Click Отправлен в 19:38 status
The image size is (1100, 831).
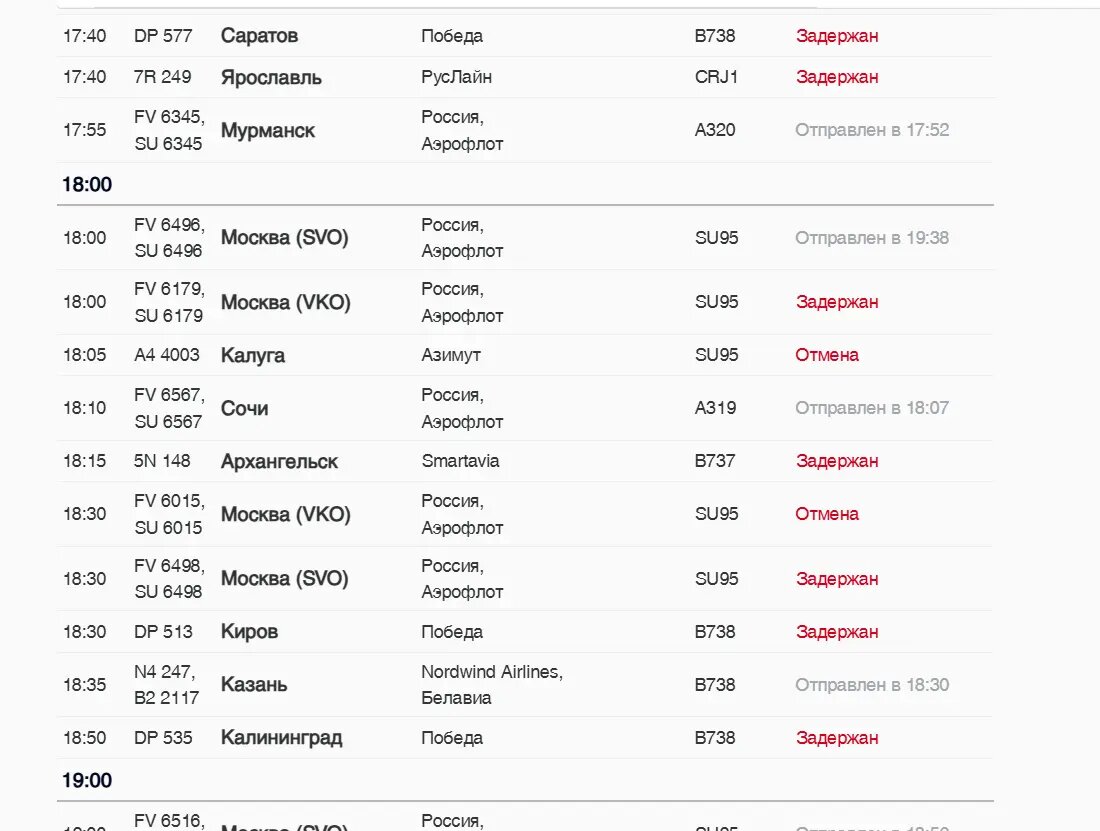click(871, 238)
